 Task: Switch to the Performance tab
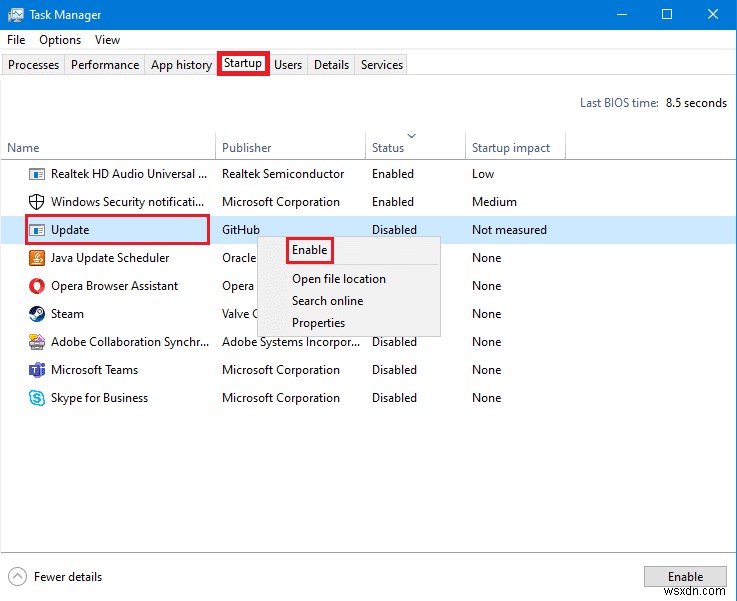105,65
